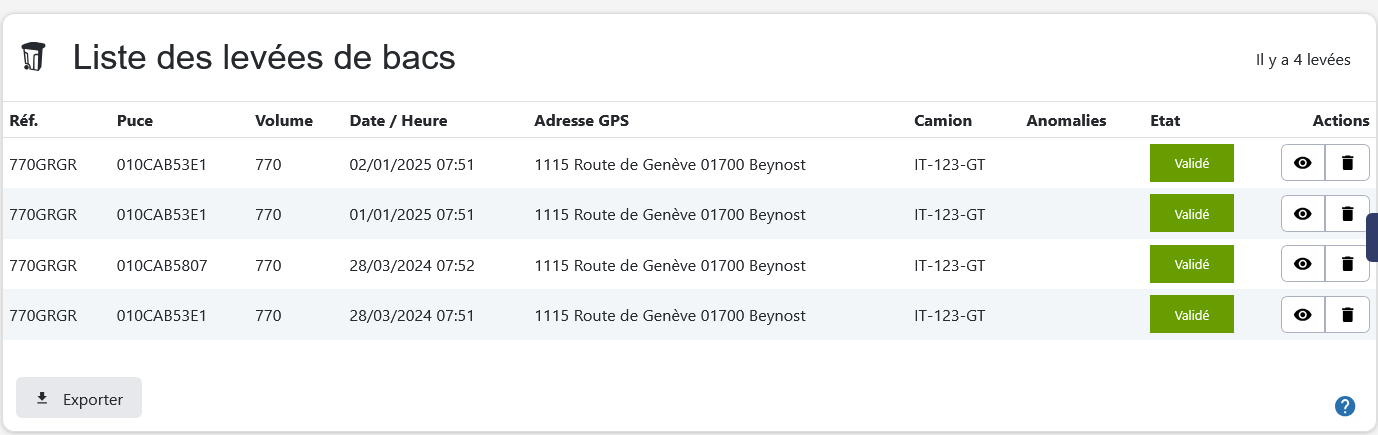Screen dimensions: 1378x435
Task: Click trash icon for 01/01/2025 collection
Action: coord(1347,214)
